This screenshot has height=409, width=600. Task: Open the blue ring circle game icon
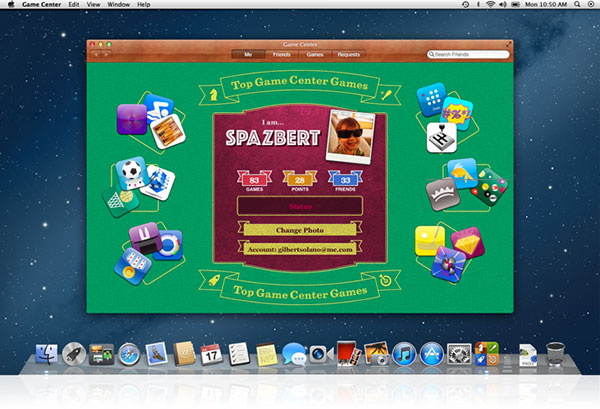[169, 245]
